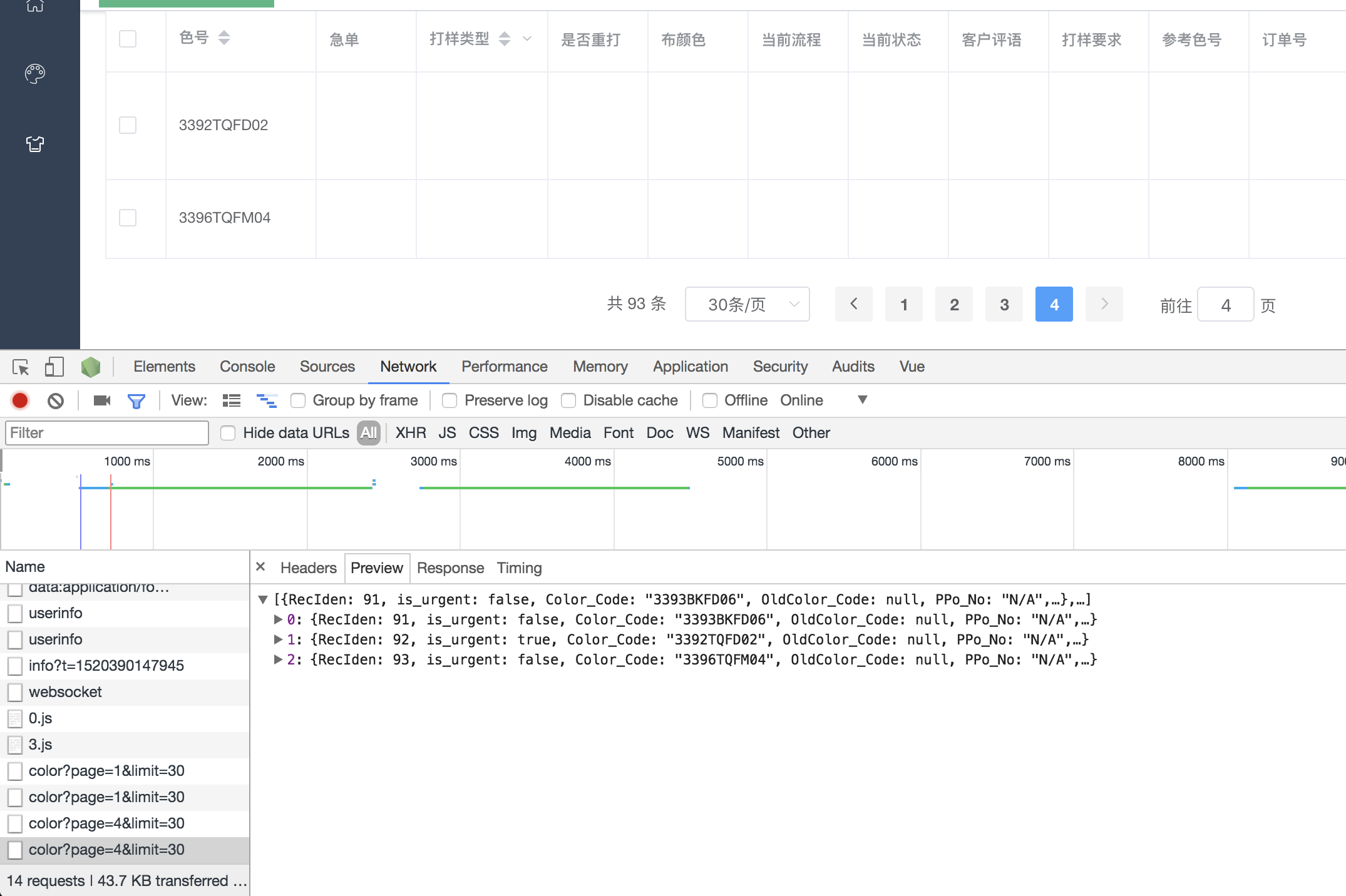Enable the Preserve log checkbox

[450, 400]
